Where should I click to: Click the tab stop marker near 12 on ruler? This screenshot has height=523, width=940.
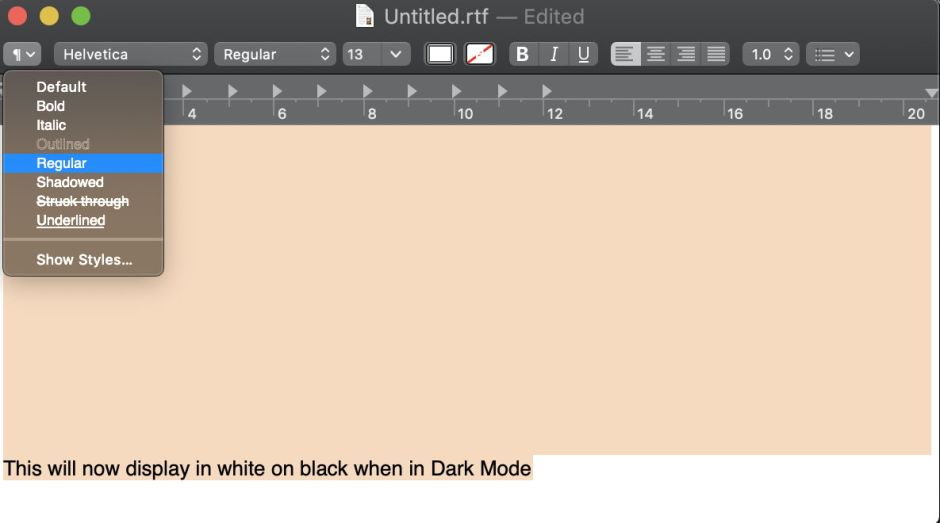coord(547,91)
